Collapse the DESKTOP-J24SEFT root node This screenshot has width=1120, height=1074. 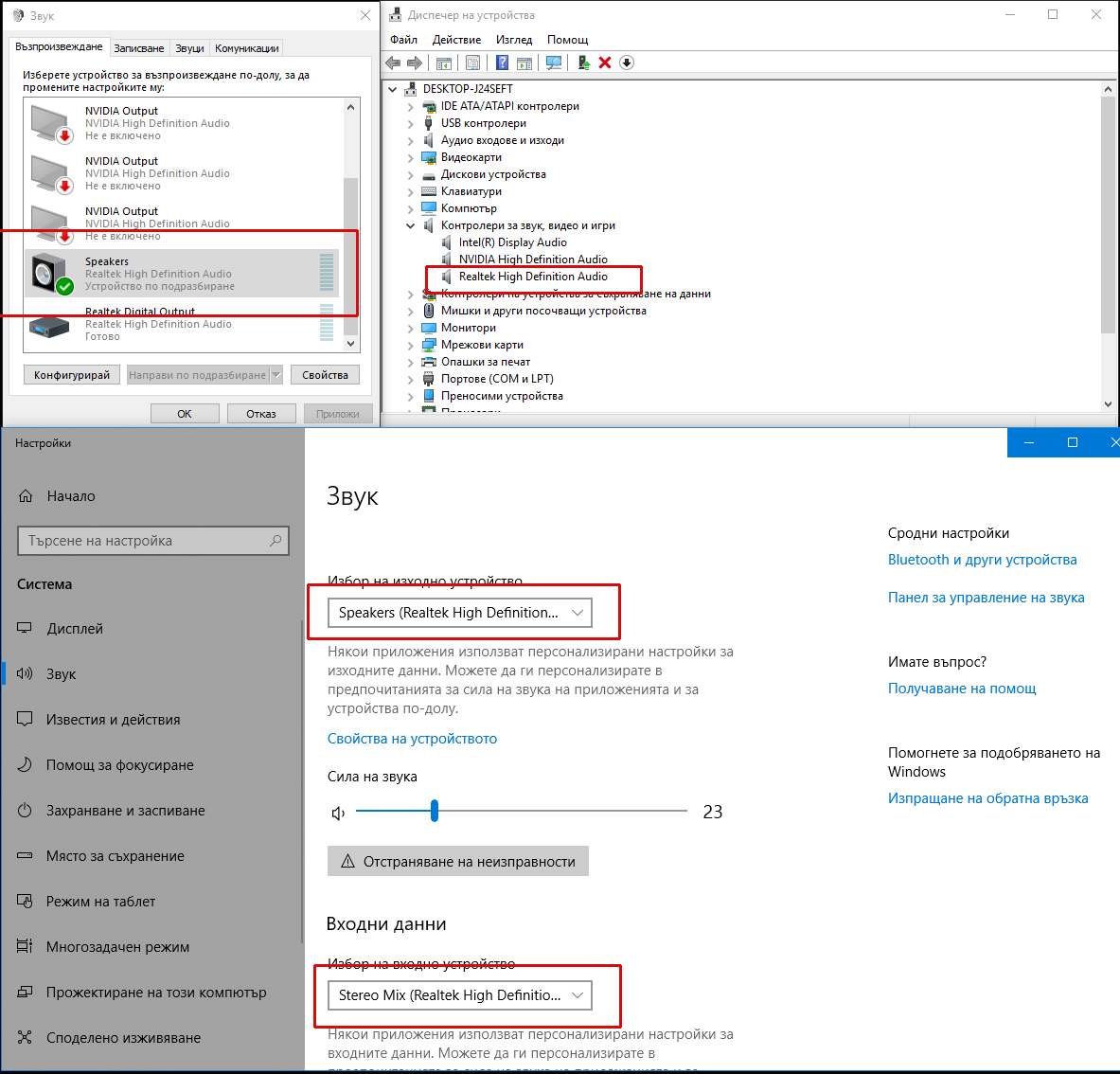pos(392,89)
